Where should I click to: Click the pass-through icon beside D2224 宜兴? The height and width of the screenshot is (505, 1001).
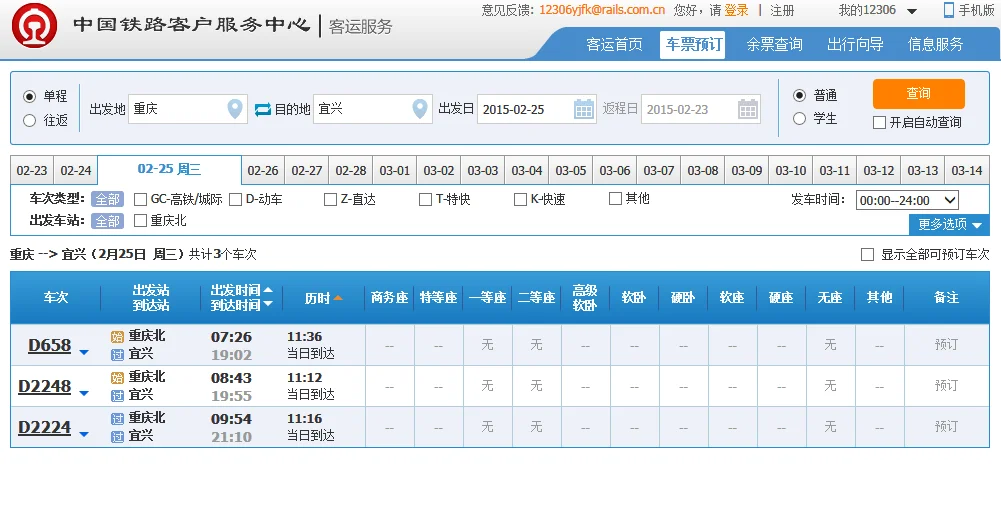click(x=117, y=437)
